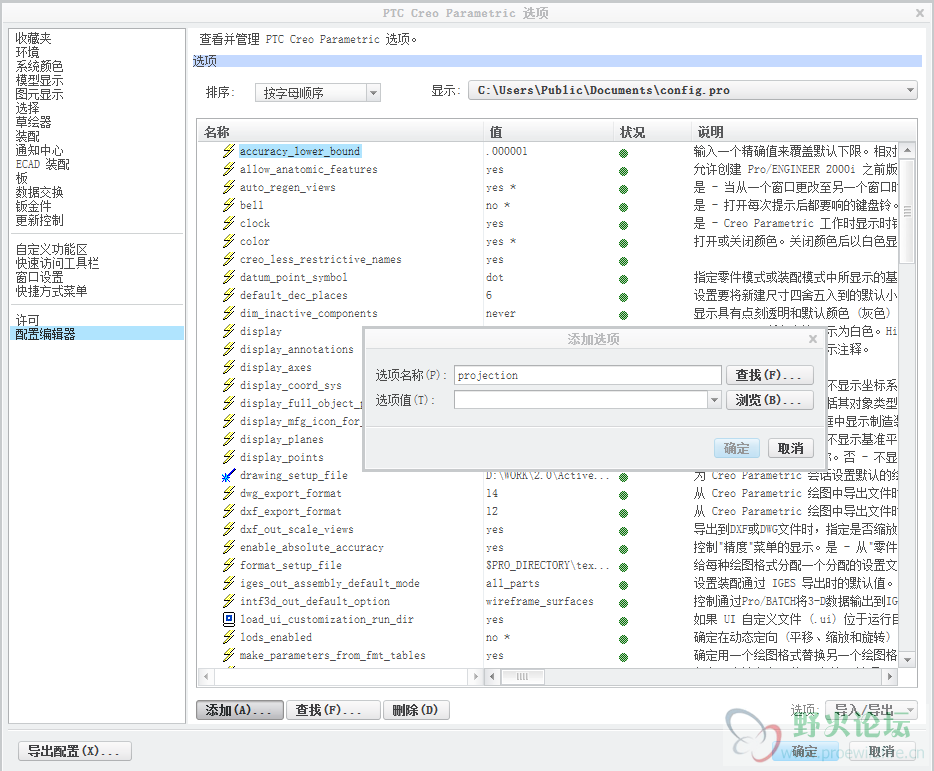
Task: Cancel the 添加选项 dialog with 取消
Action: pos(790,448)
